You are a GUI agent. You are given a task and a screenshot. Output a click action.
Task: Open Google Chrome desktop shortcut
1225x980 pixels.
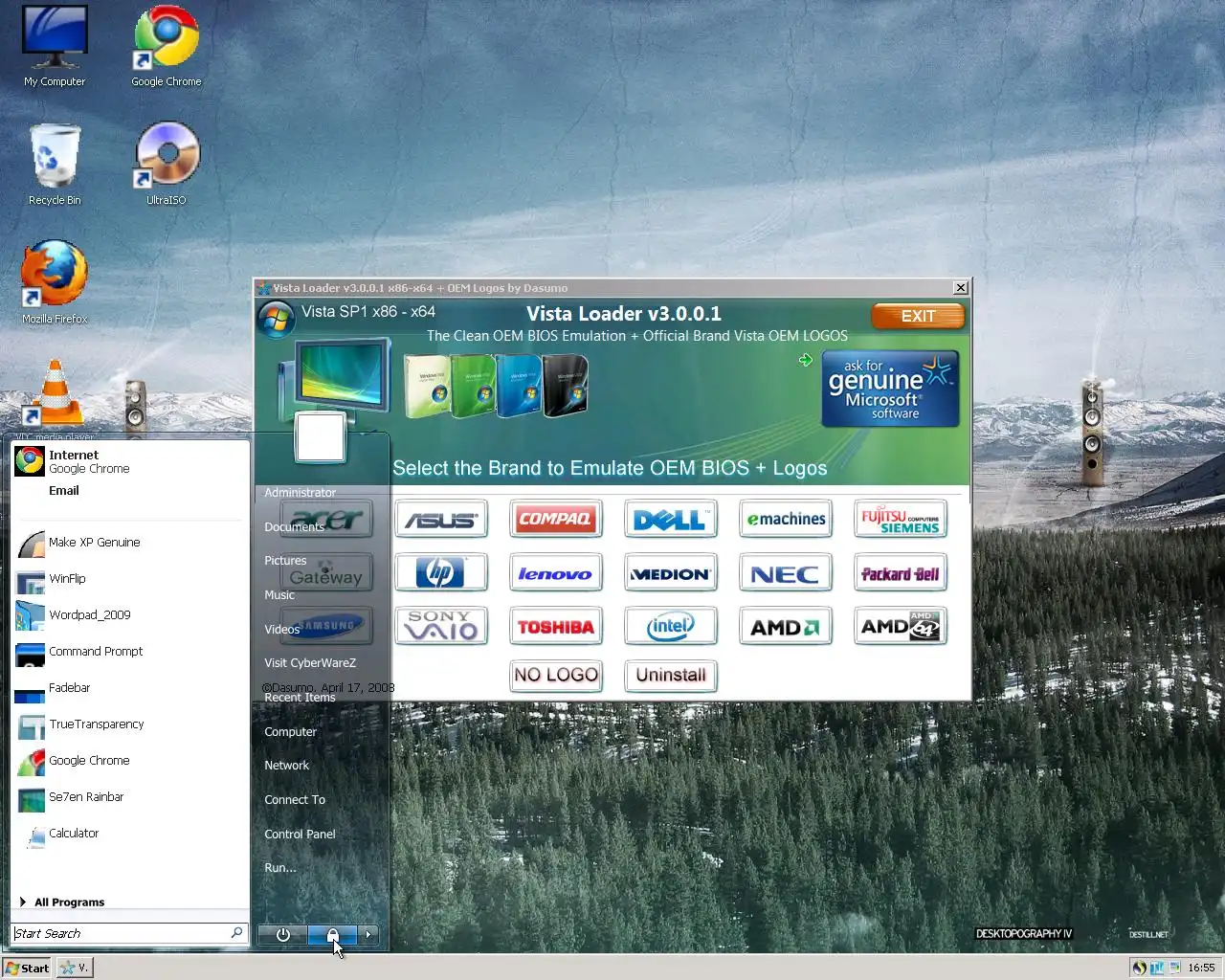point(166,47)
